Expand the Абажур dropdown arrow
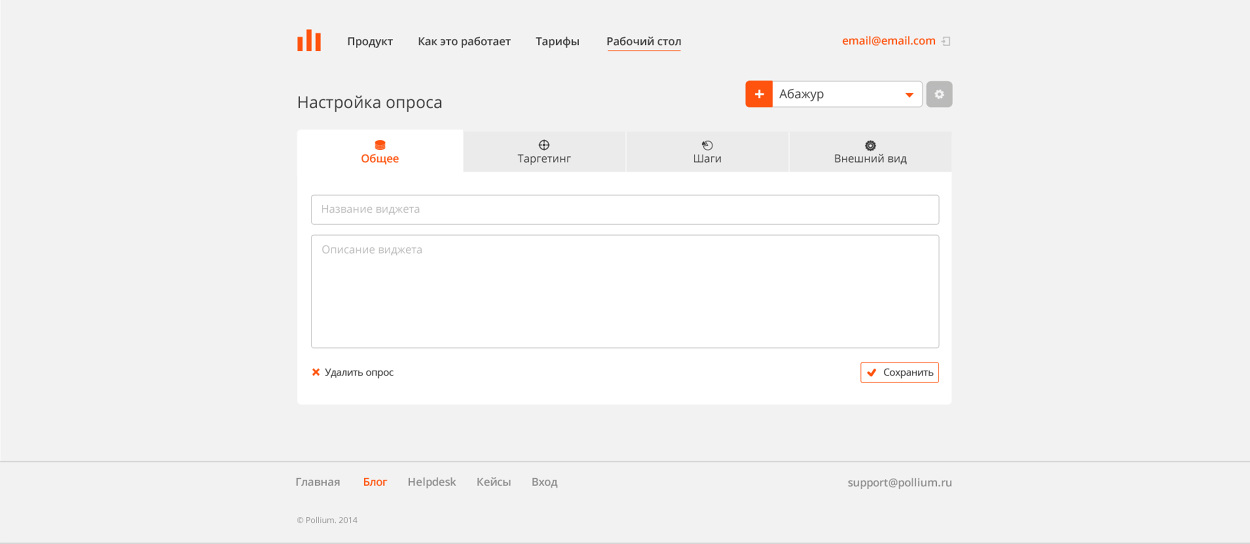This screenshot has height=544, width=1250. tap(909, 95)
